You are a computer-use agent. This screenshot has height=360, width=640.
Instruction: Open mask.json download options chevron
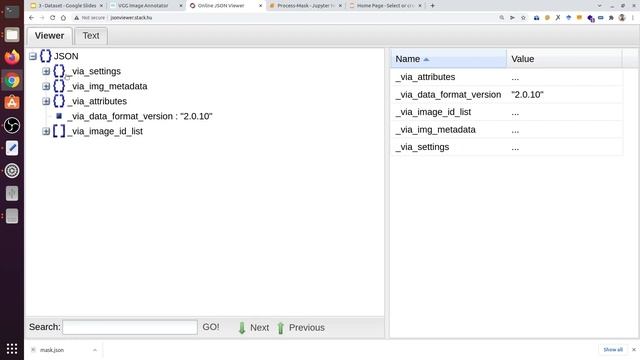[95, 350]
